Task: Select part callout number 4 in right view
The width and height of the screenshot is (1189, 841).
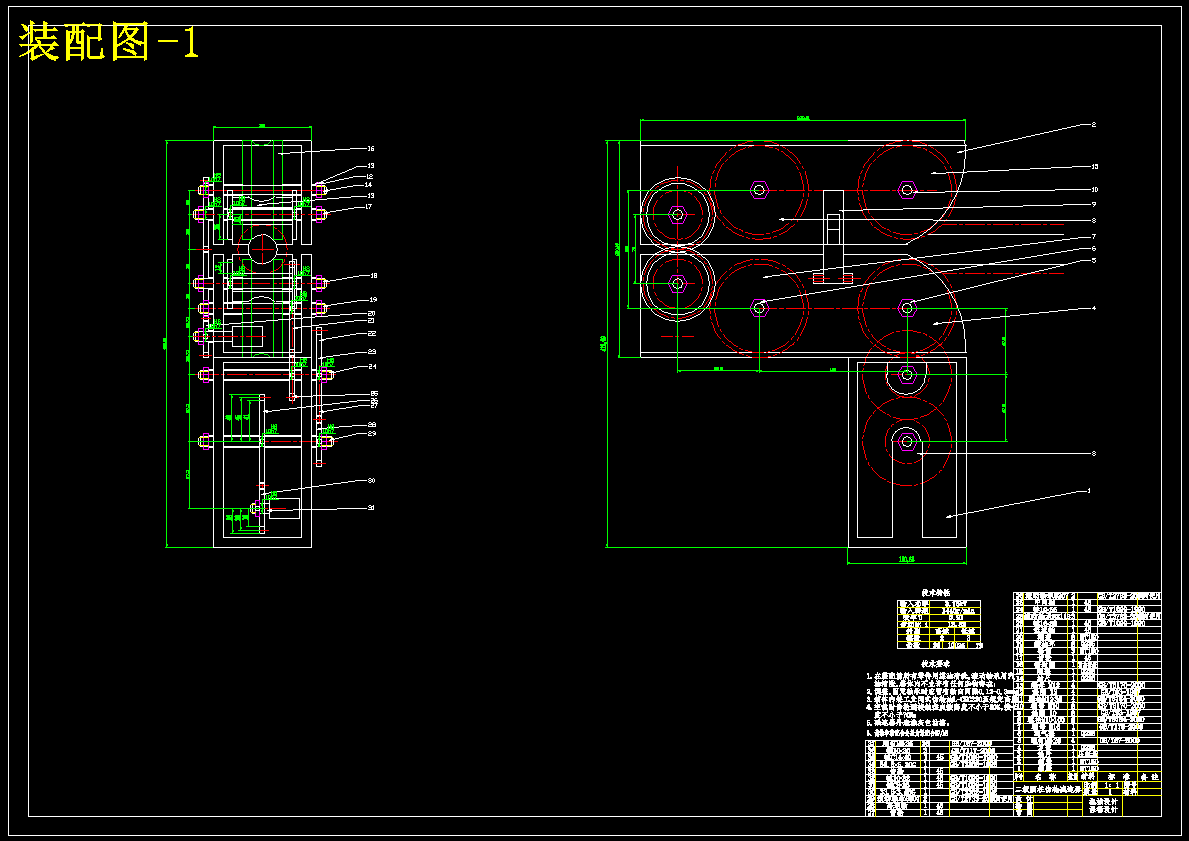Action: tap(1093, 309)
